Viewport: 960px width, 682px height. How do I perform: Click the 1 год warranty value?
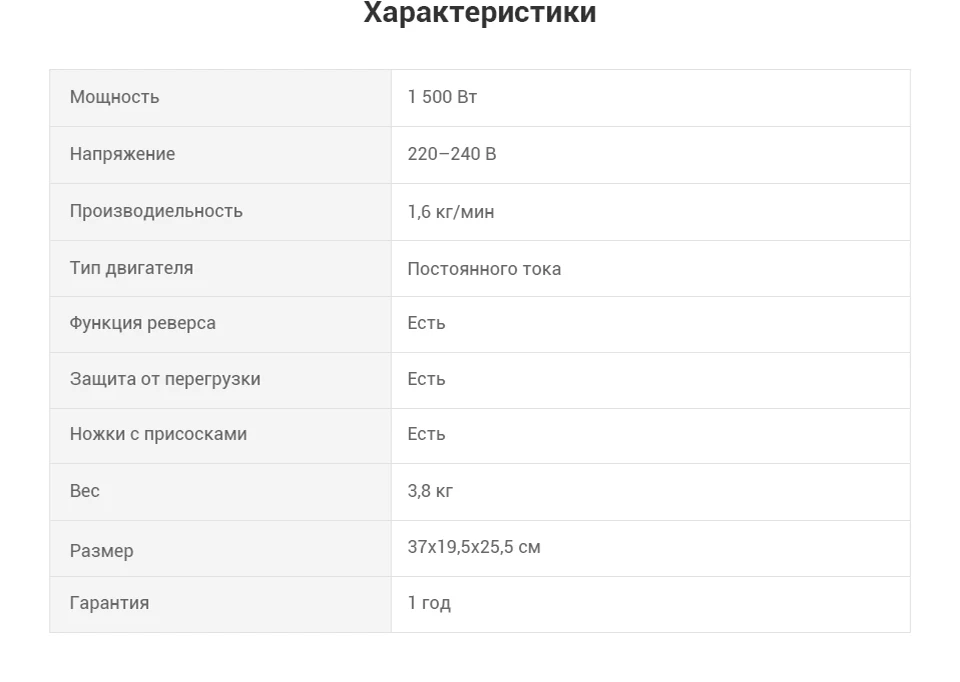click(x=429, y=603)
